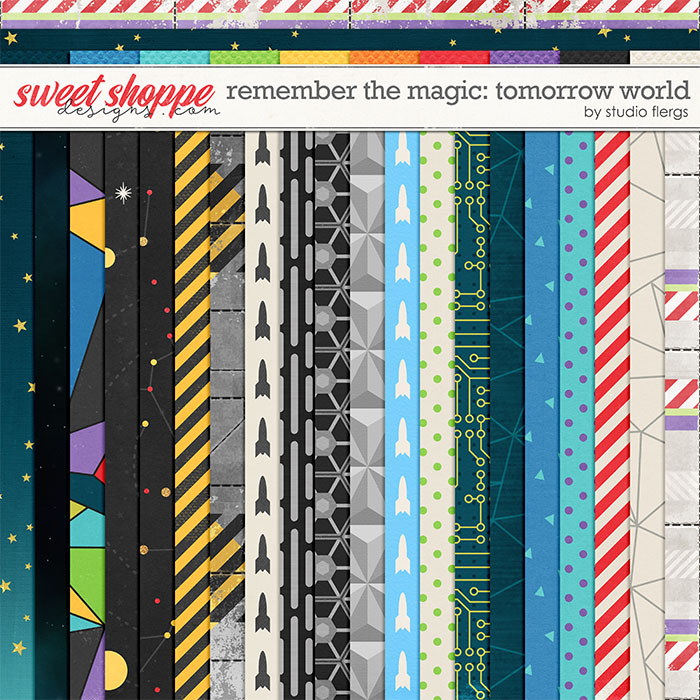Select the dark teal web lines paper
The height and width of the screenshot is (700, 700).
[507, 416]
